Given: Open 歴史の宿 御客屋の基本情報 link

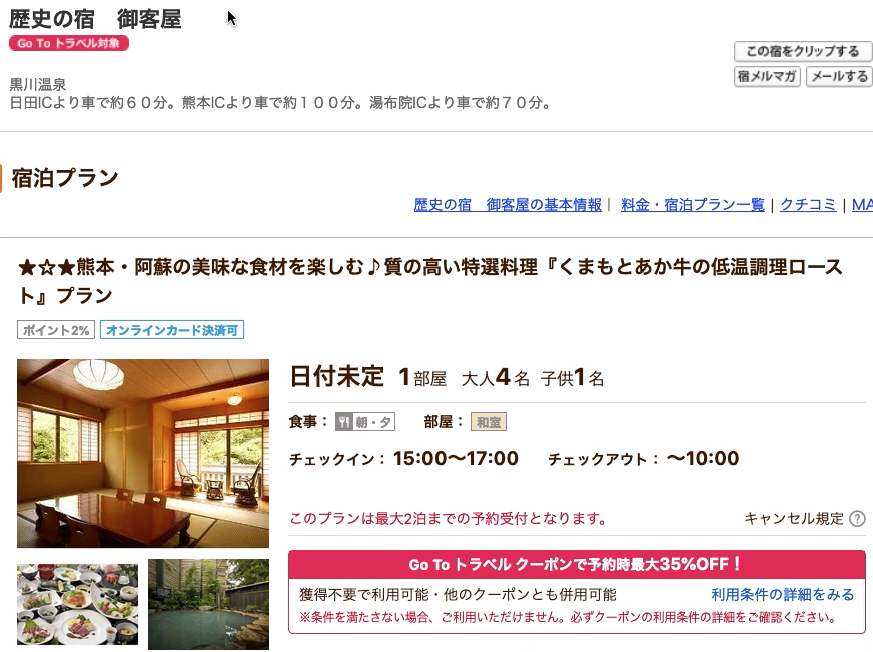Looking at the screenshot, I should [x=508, y=205].
